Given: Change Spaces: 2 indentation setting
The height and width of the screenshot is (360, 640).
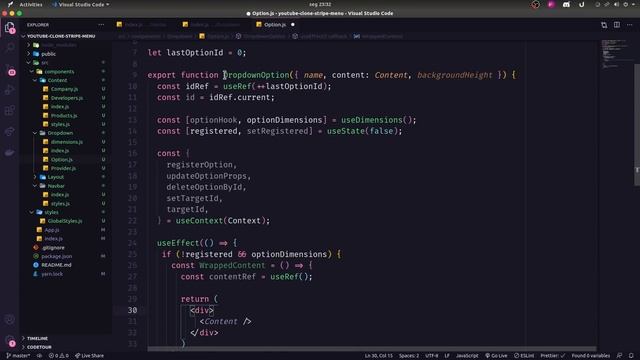Looking at the screenshot, I should (409, 356).
